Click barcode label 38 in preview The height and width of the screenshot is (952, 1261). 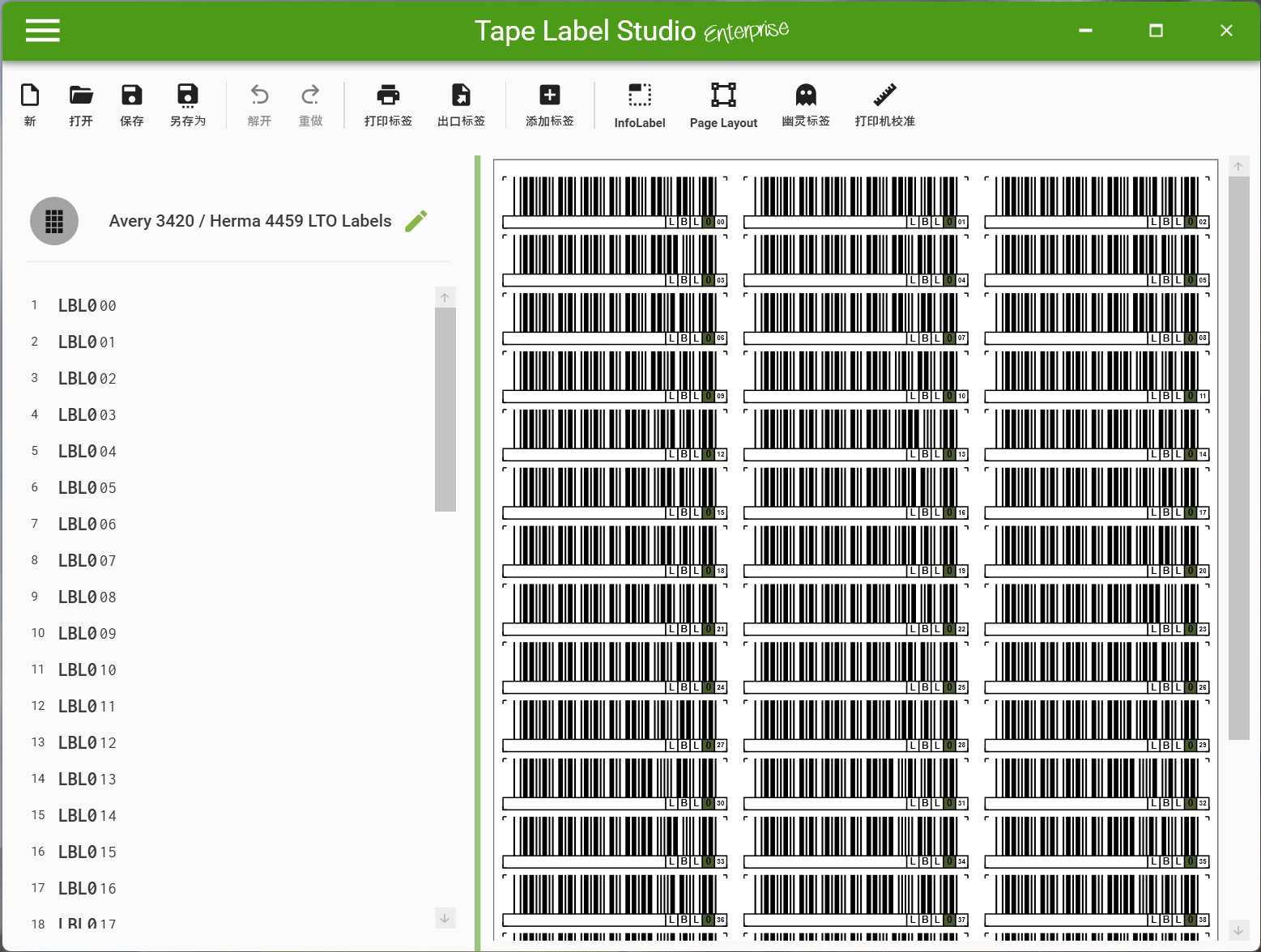(1097, 902)
